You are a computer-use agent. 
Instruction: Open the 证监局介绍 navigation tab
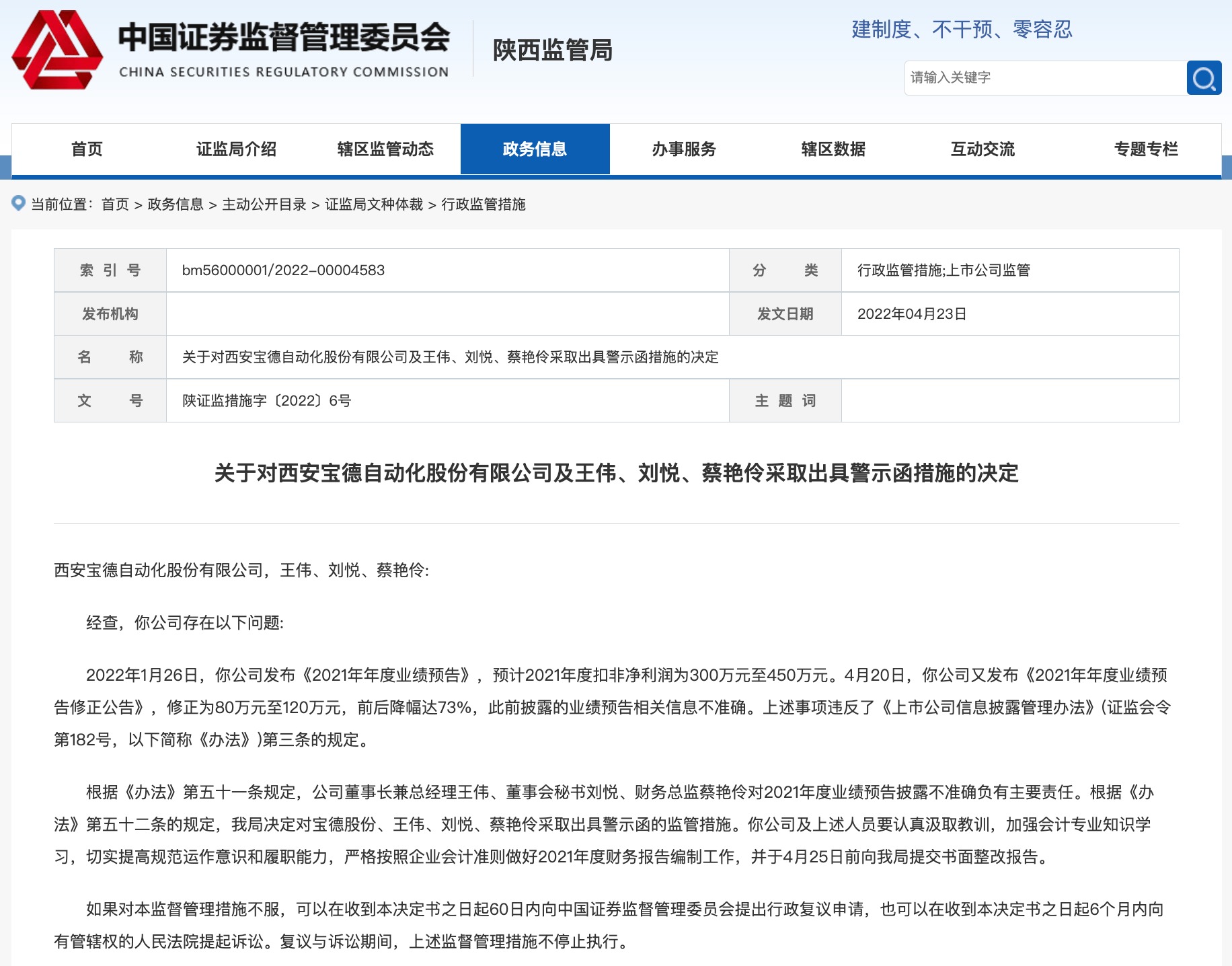point(236,149)
